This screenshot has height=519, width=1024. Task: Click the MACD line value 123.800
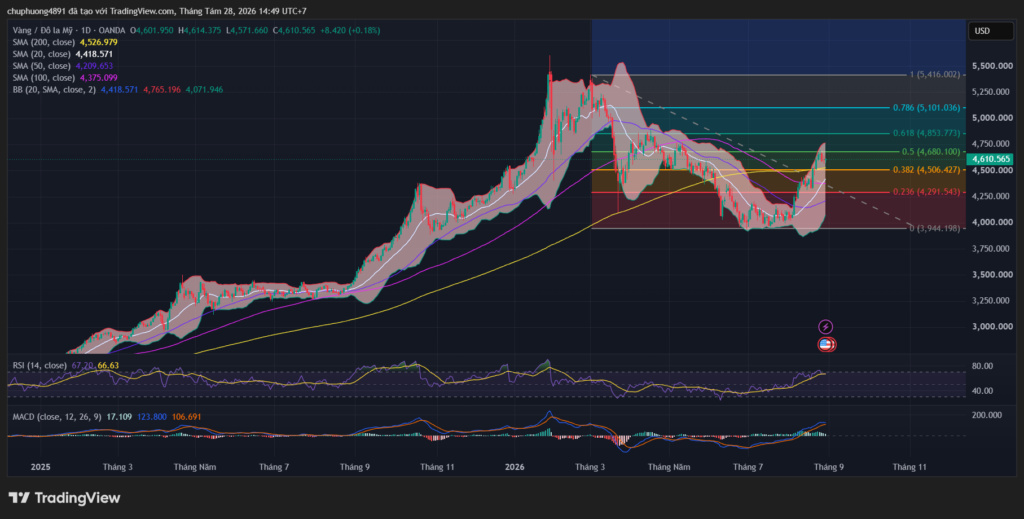(152, 417)
